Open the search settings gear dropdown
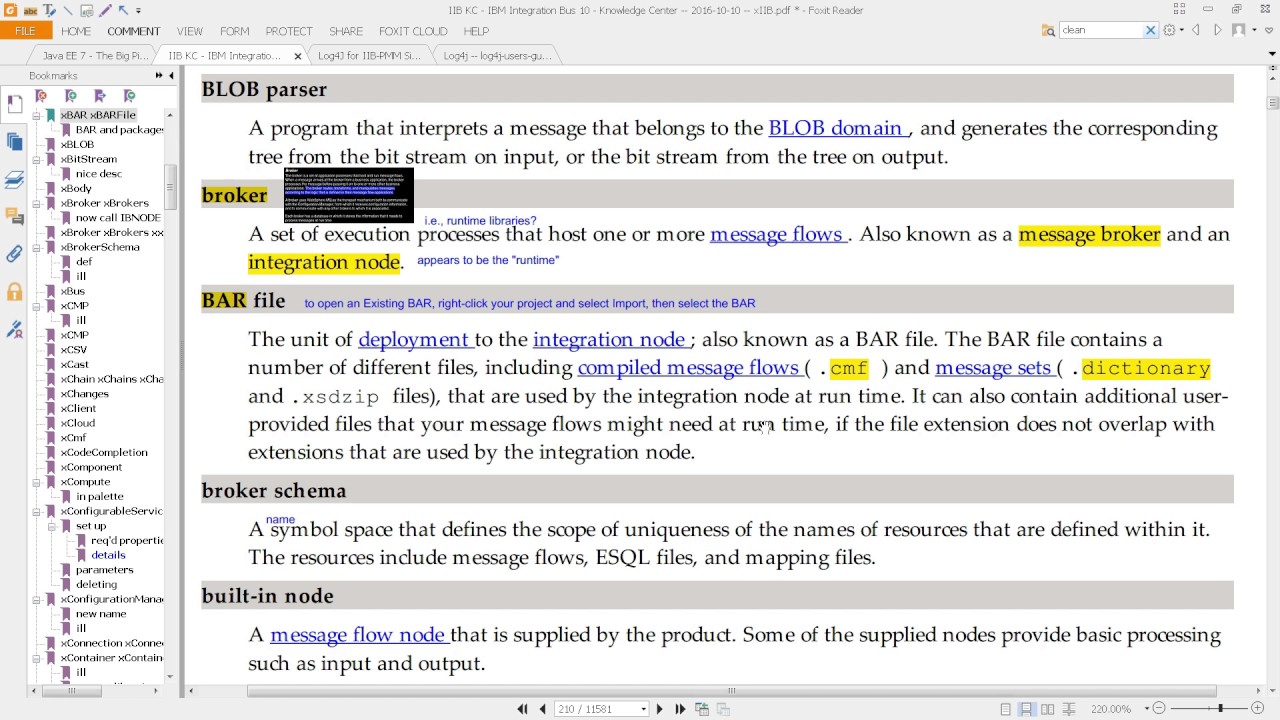Viewport: 1280px width, 720px height. [1173, 30]
